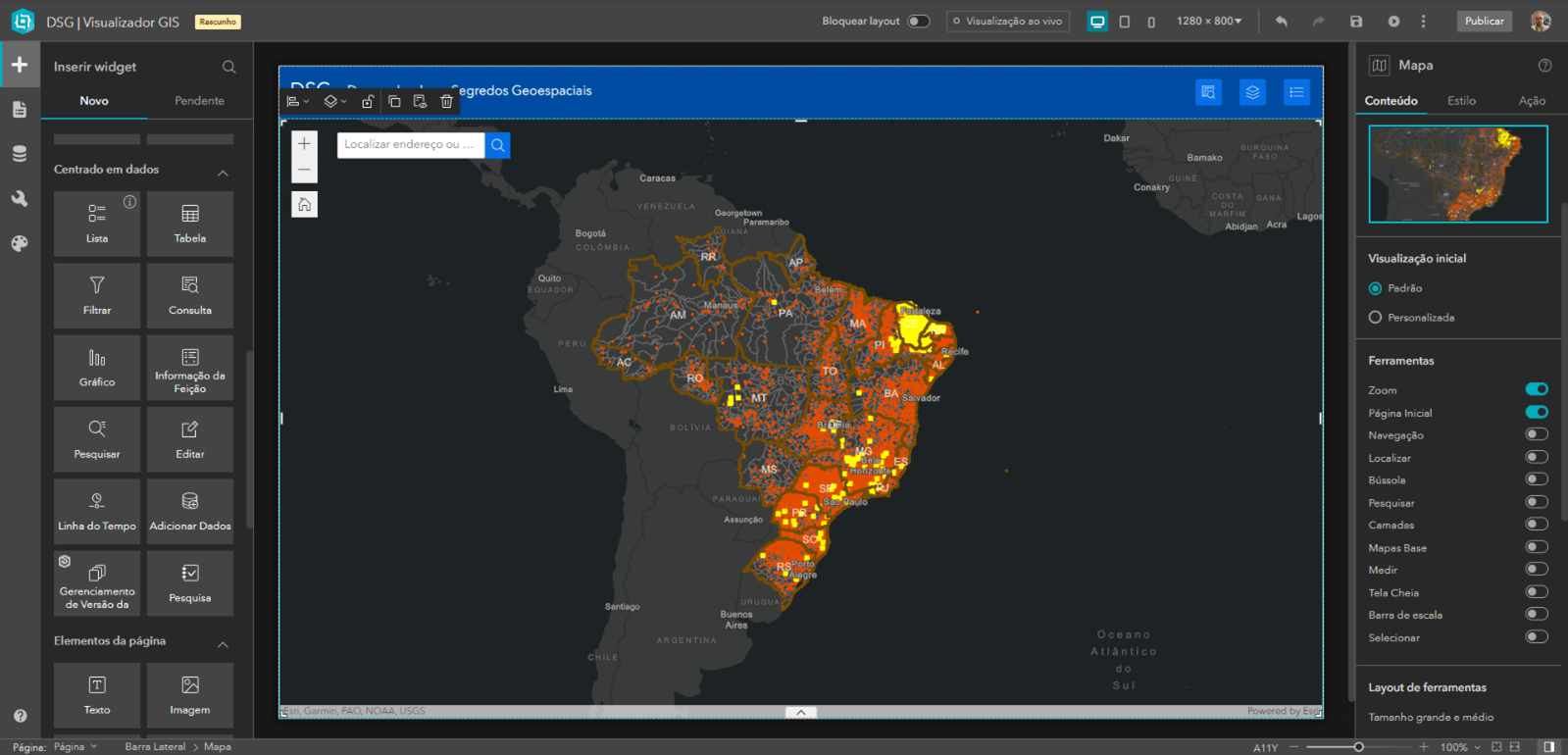Switch to the Pendente tab
1568x755 pixels.
tap(199, 101)
